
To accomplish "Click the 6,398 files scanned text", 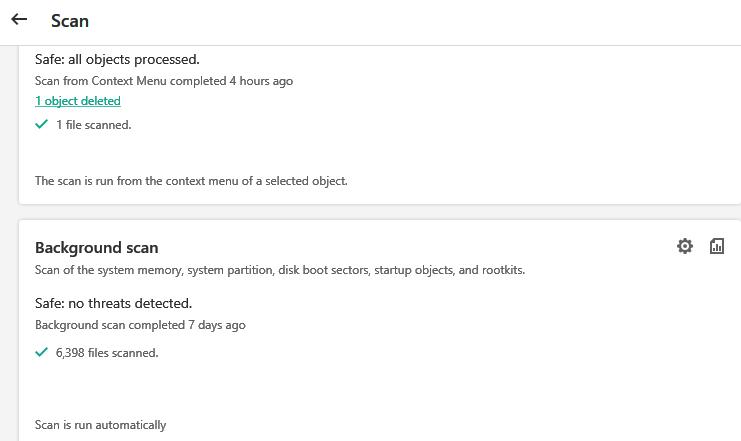I will (107, 353).
